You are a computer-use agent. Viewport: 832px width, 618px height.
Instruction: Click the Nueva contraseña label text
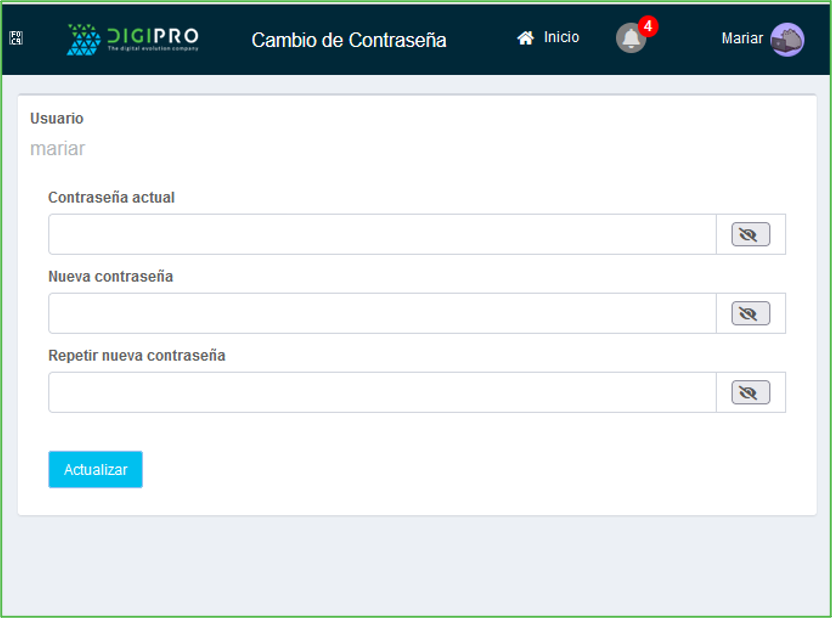pyautogui.click(x=110, y=277)
